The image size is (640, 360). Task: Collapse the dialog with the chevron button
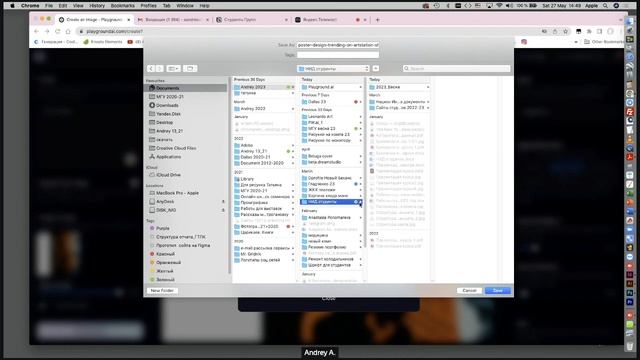point(376,69)
